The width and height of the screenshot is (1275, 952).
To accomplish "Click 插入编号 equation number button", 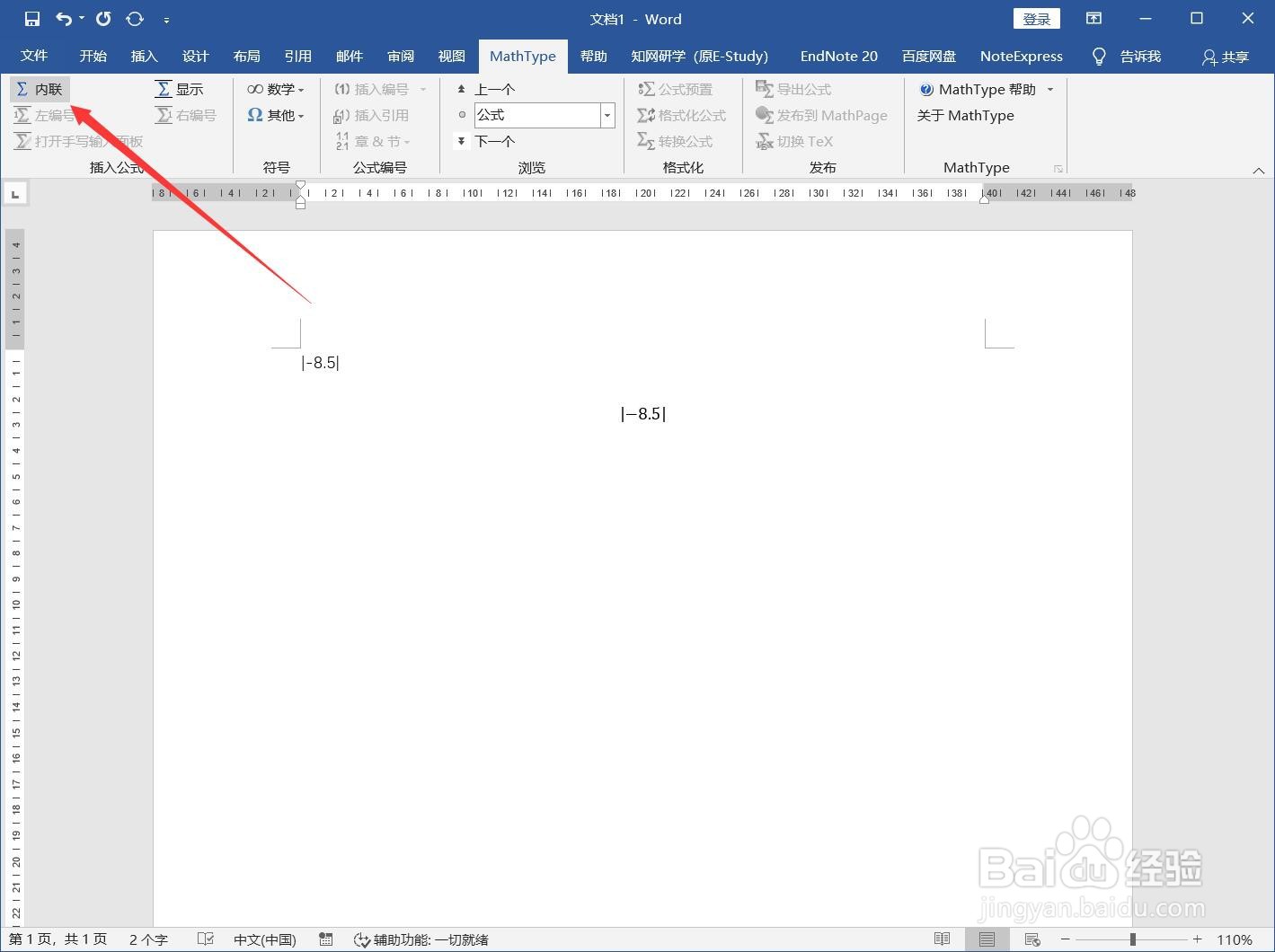I will pos(371,89).
